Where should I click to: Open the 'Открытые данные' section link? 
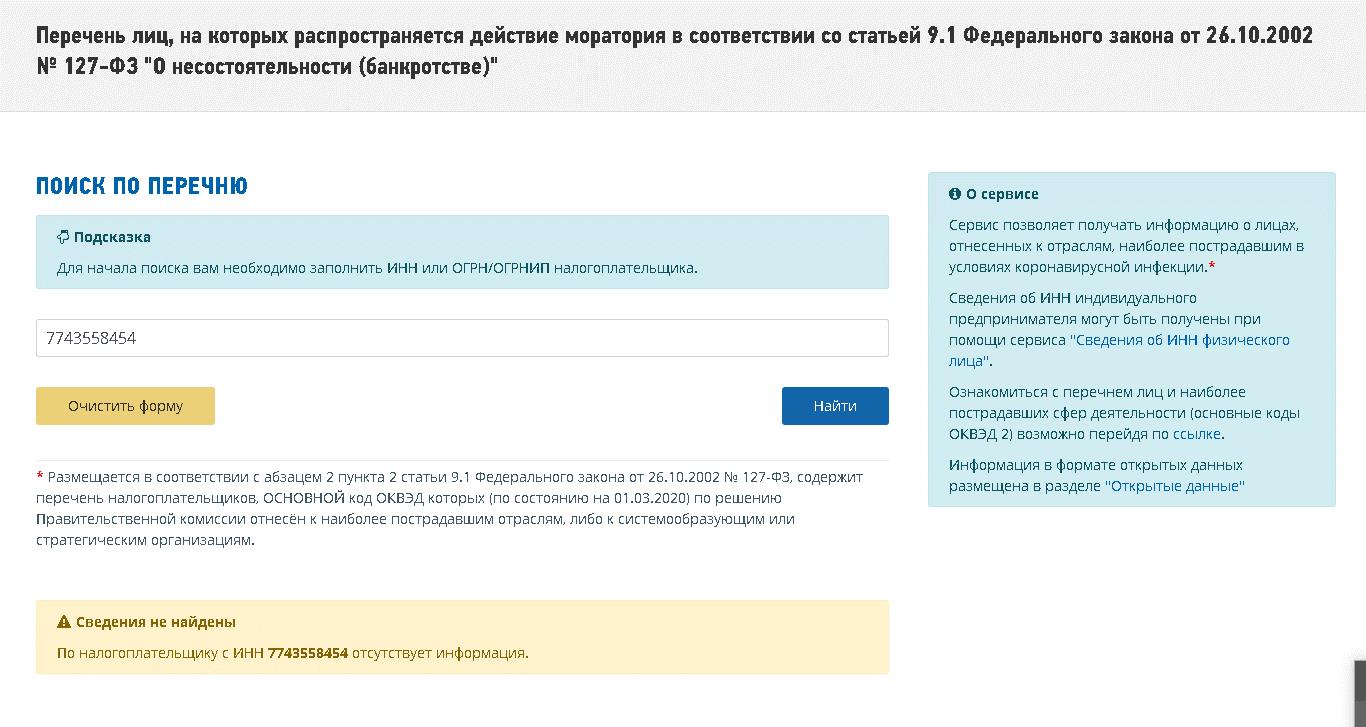1174,486
